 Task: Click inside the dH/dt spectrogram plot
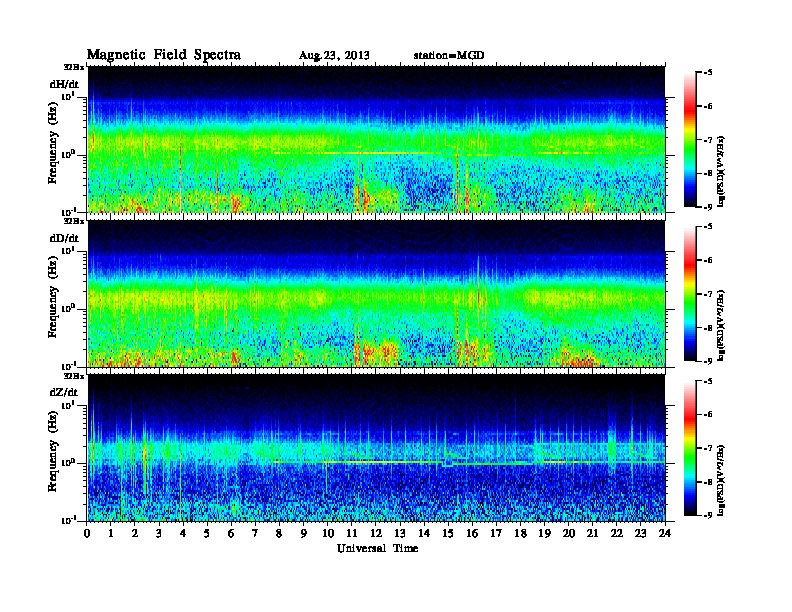[x=376, y=139]
